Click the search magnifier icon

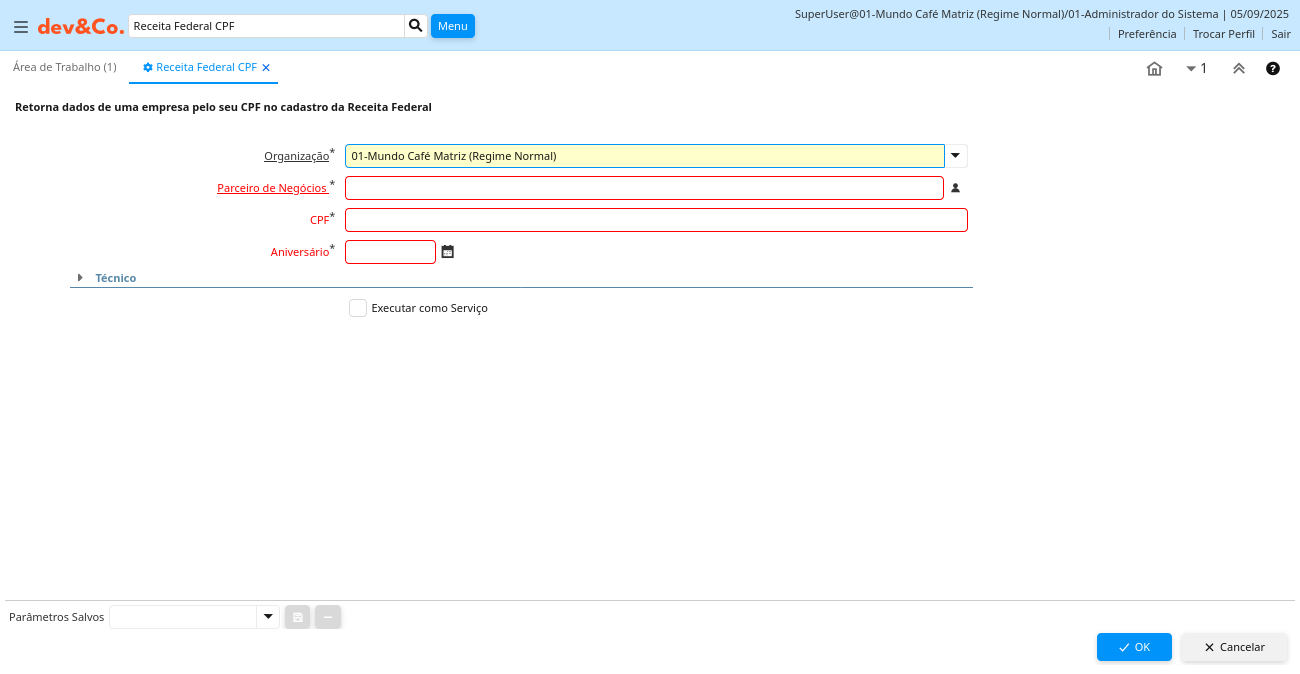tap(416, 26)
